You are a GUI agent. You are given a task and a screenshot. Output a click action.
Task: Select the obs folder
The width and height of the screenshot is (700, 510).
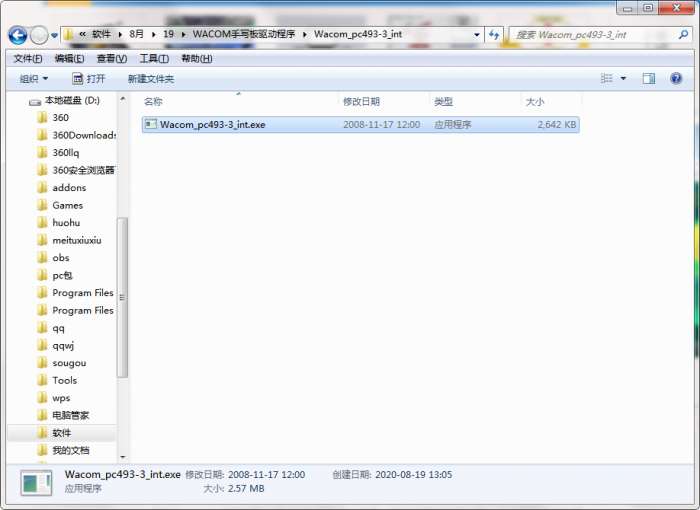click(61, 258)
